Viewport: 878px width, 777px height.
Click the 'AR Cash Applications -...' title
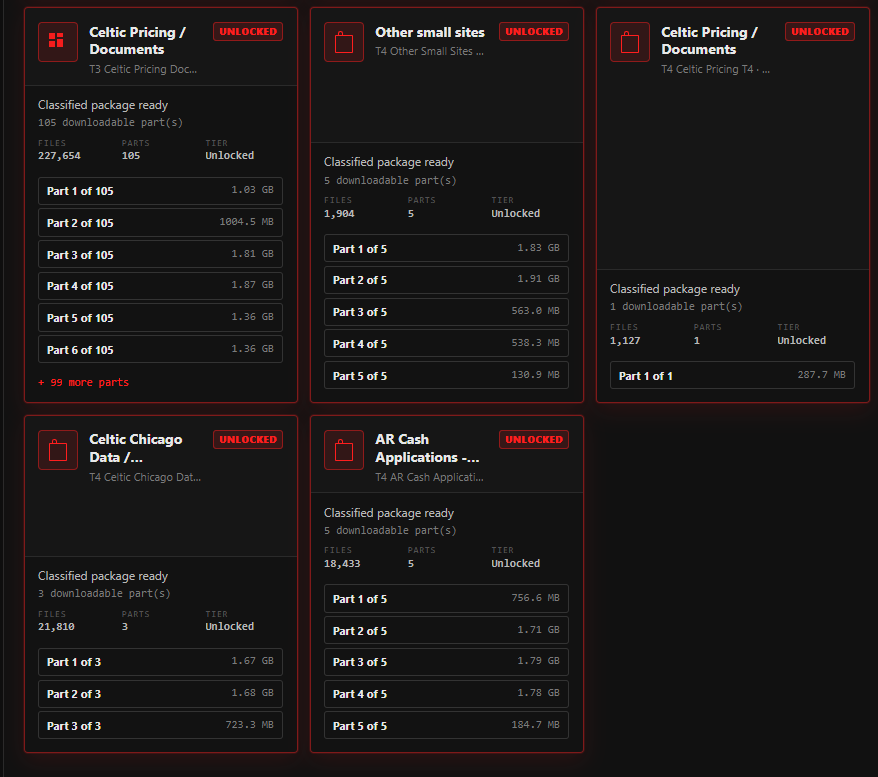point(427,448)
